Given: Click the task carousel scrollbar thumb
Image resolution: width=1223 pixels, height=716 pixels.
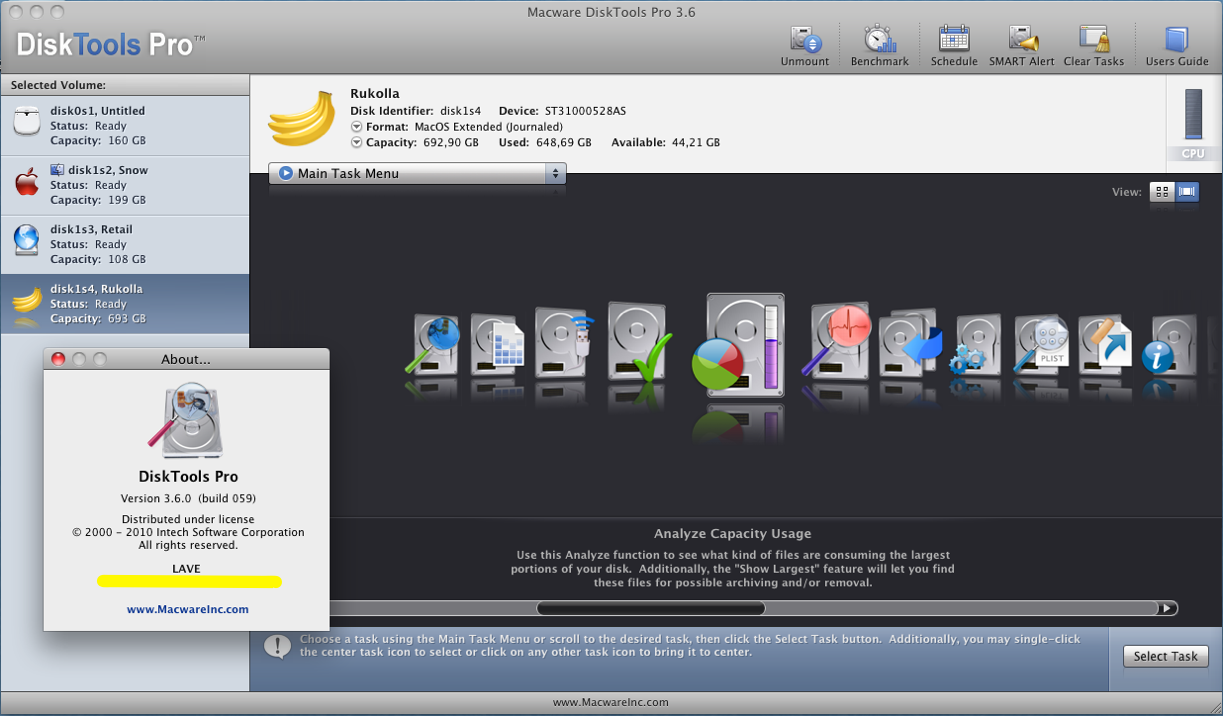Looking at the screenshot, I should (x=651, y=608).
